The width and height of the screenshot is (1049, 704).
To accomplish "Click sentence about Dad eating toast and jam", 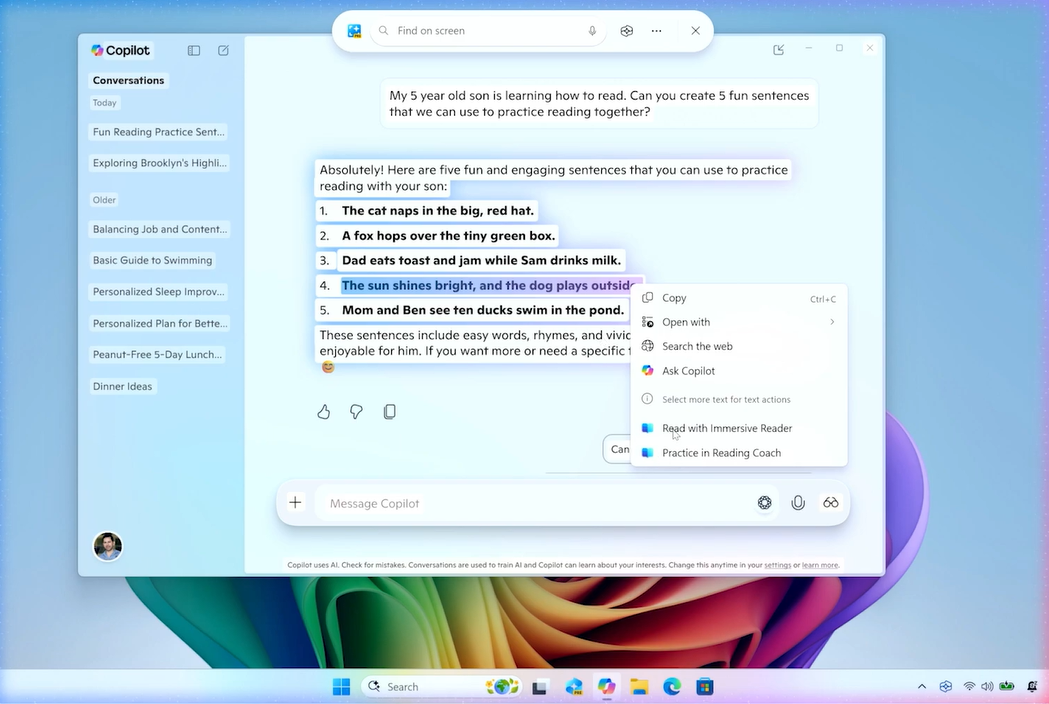I will (x=481, y=260).
